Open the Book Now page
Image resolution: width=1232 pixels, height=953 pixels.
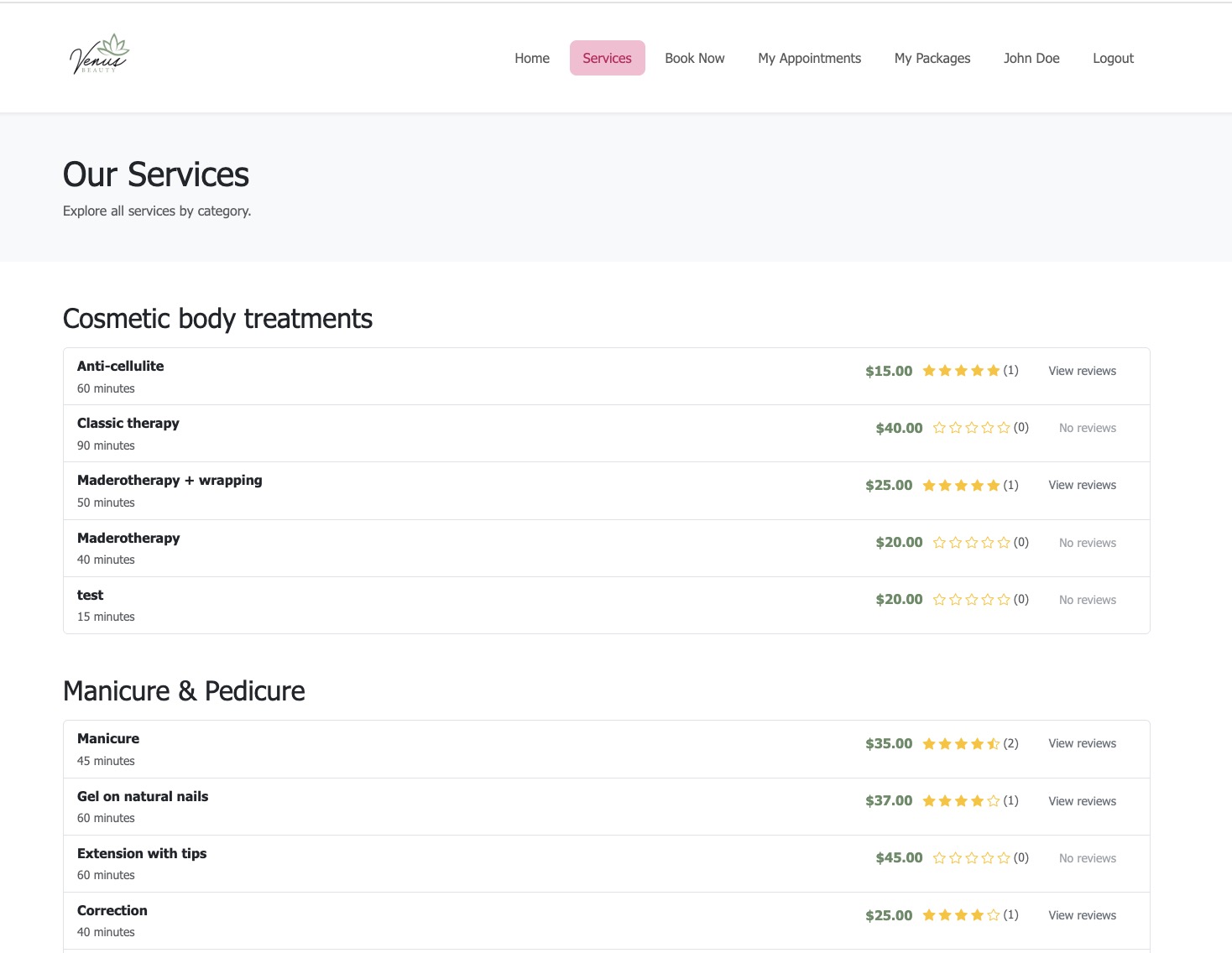(694, 58)
